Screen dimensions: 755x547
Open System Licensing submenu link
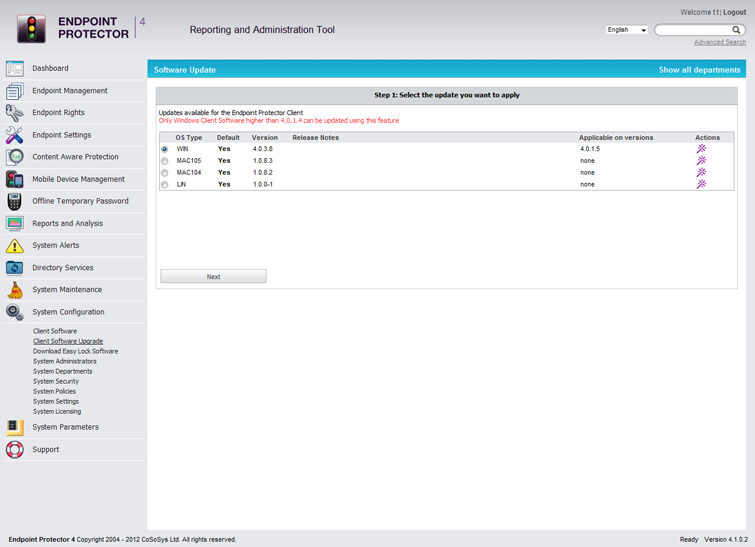57,412
